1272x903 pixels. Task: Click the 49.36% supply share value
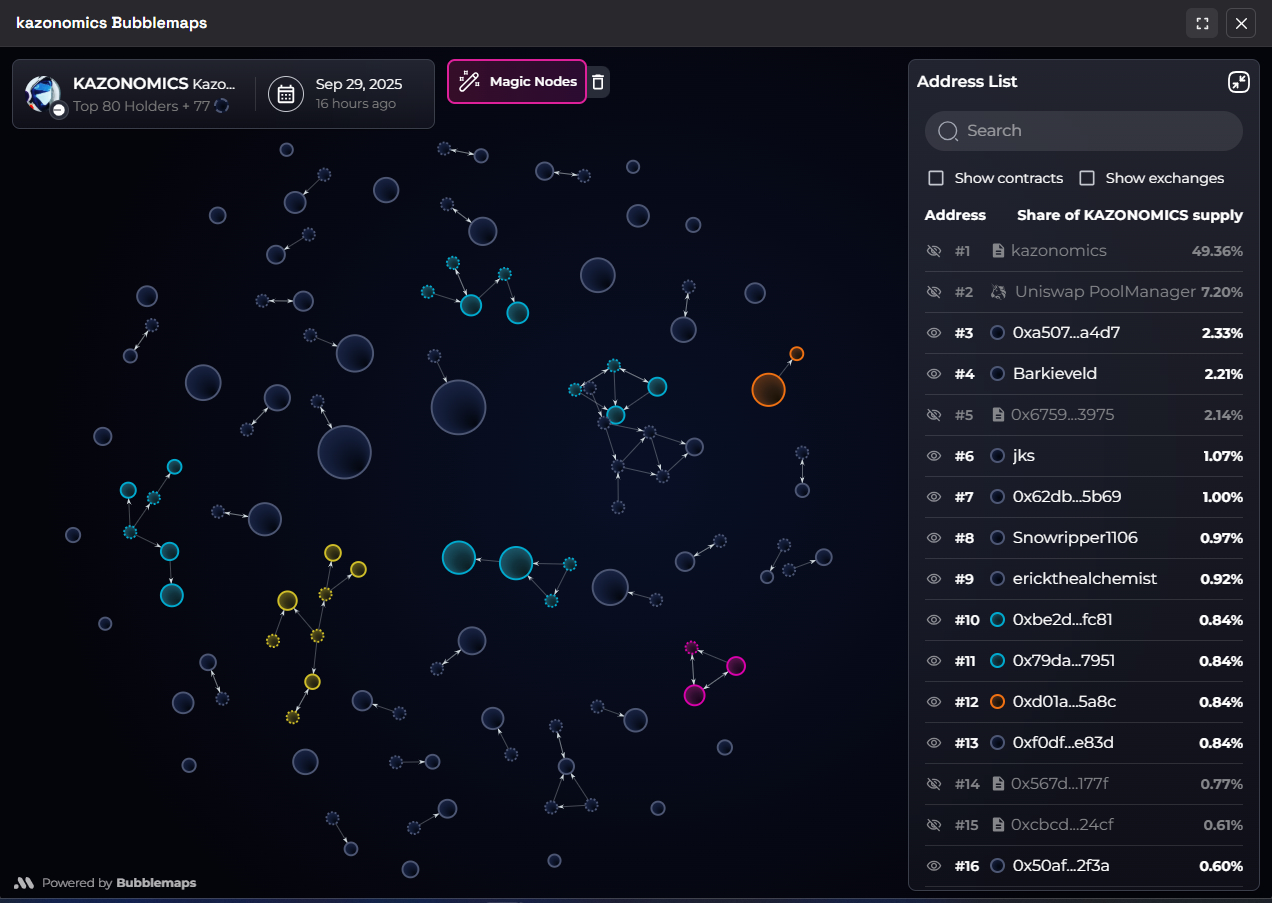(1217, 251)
